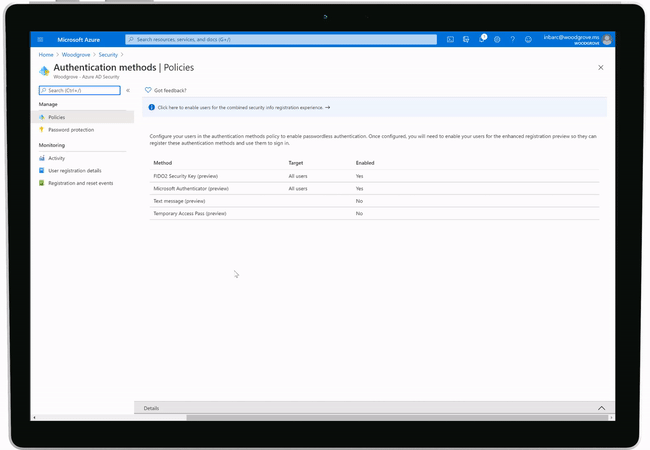Open FIDO2 Security Key method
650x450 pixels.
(190, 175)
